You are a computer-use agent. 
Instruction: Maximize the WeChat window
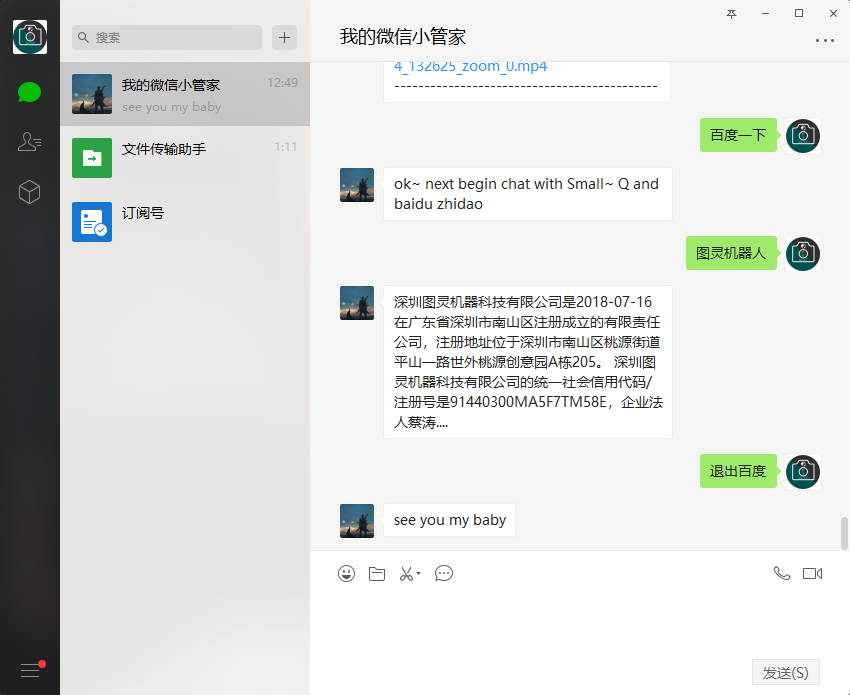(x=799, y=14)
